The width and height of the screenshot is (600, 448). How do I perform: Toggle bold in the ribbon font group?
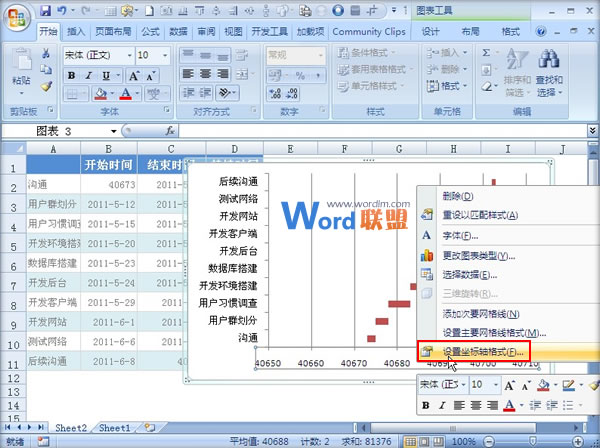click(x=71, y=75)
